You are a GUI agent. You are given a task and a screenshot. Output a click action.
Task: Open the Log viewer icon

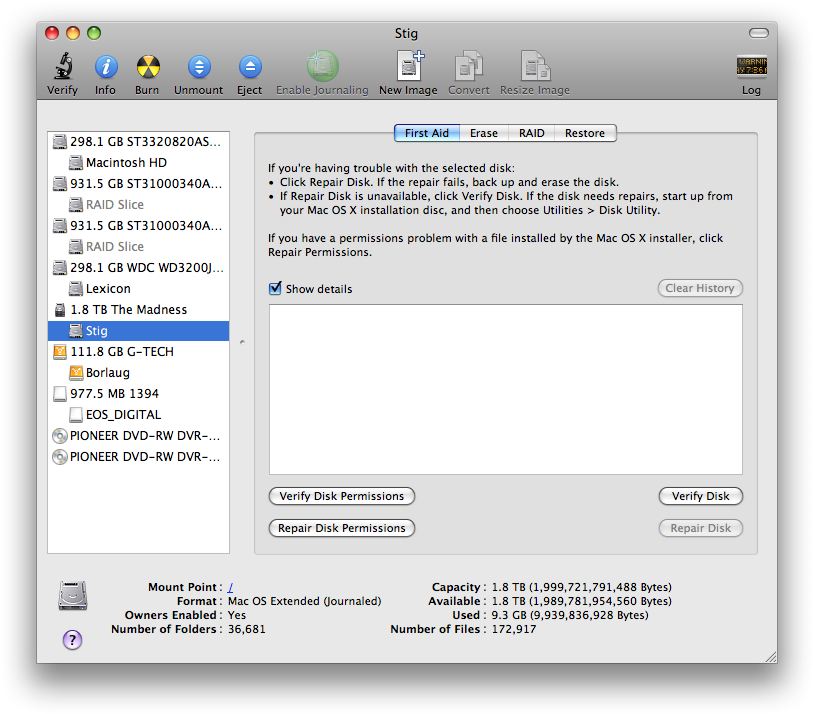click(751, 68)
